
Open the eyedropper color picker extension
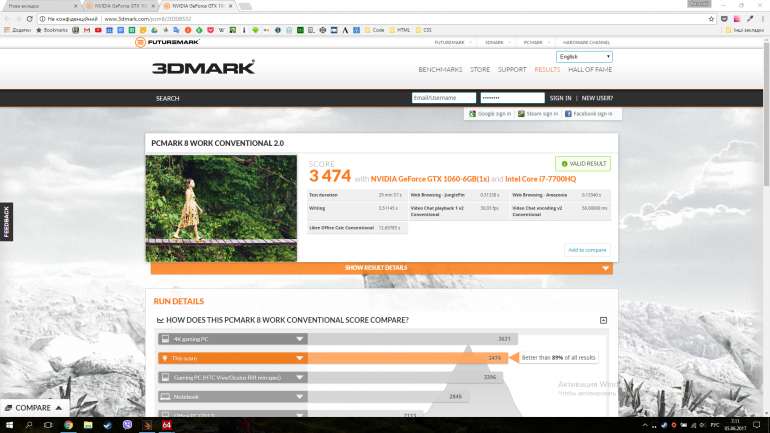[750, 19]
